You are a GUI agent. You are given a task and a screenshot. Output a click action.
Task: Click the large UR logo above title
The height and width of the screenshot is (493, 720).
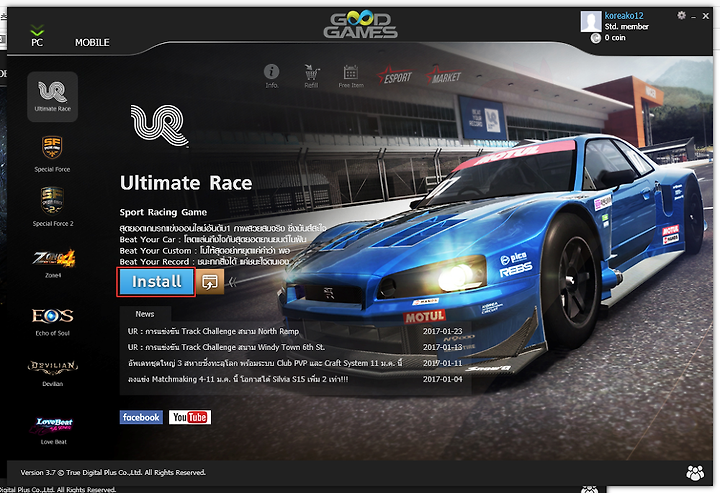pyautogui.click(x=159, y=125)
